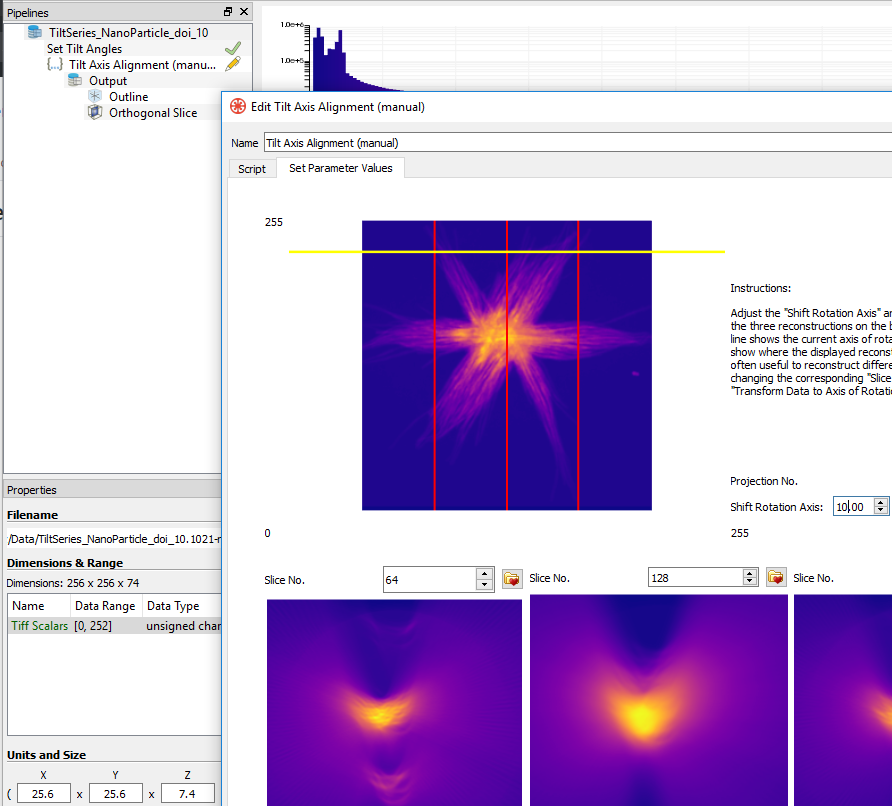Float the Pipelines panel with undock icon

pos(228,11)
